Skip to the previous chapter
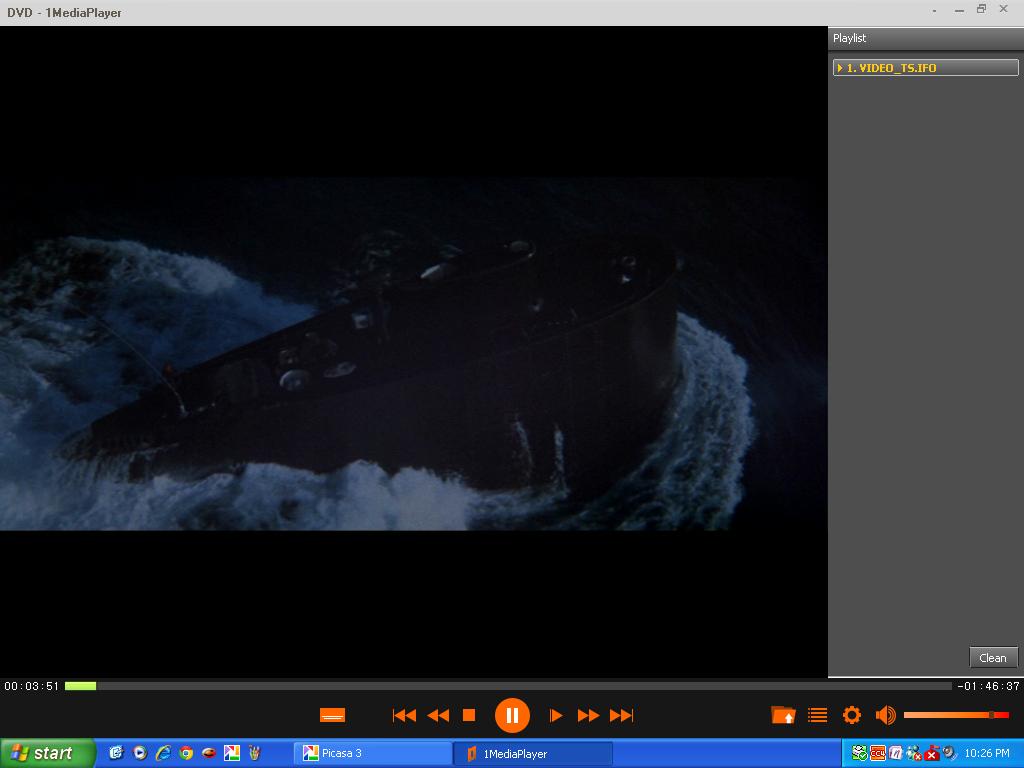 (x=404, y=715)
